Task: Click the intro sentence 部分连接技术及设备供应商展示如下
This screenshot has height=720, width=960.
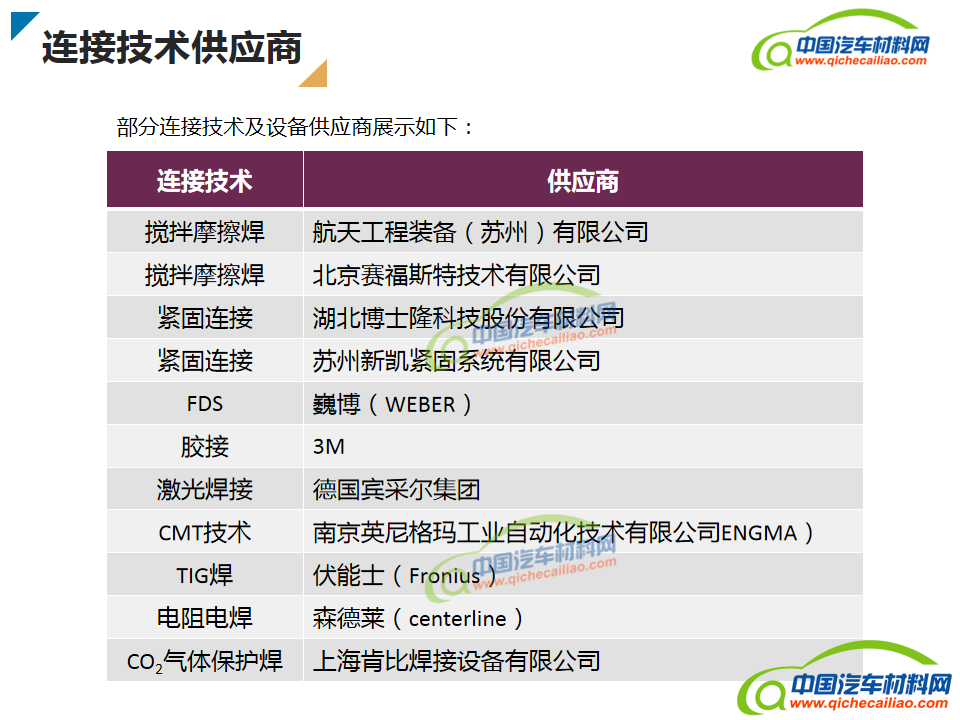Action: [x=294, y=128]
